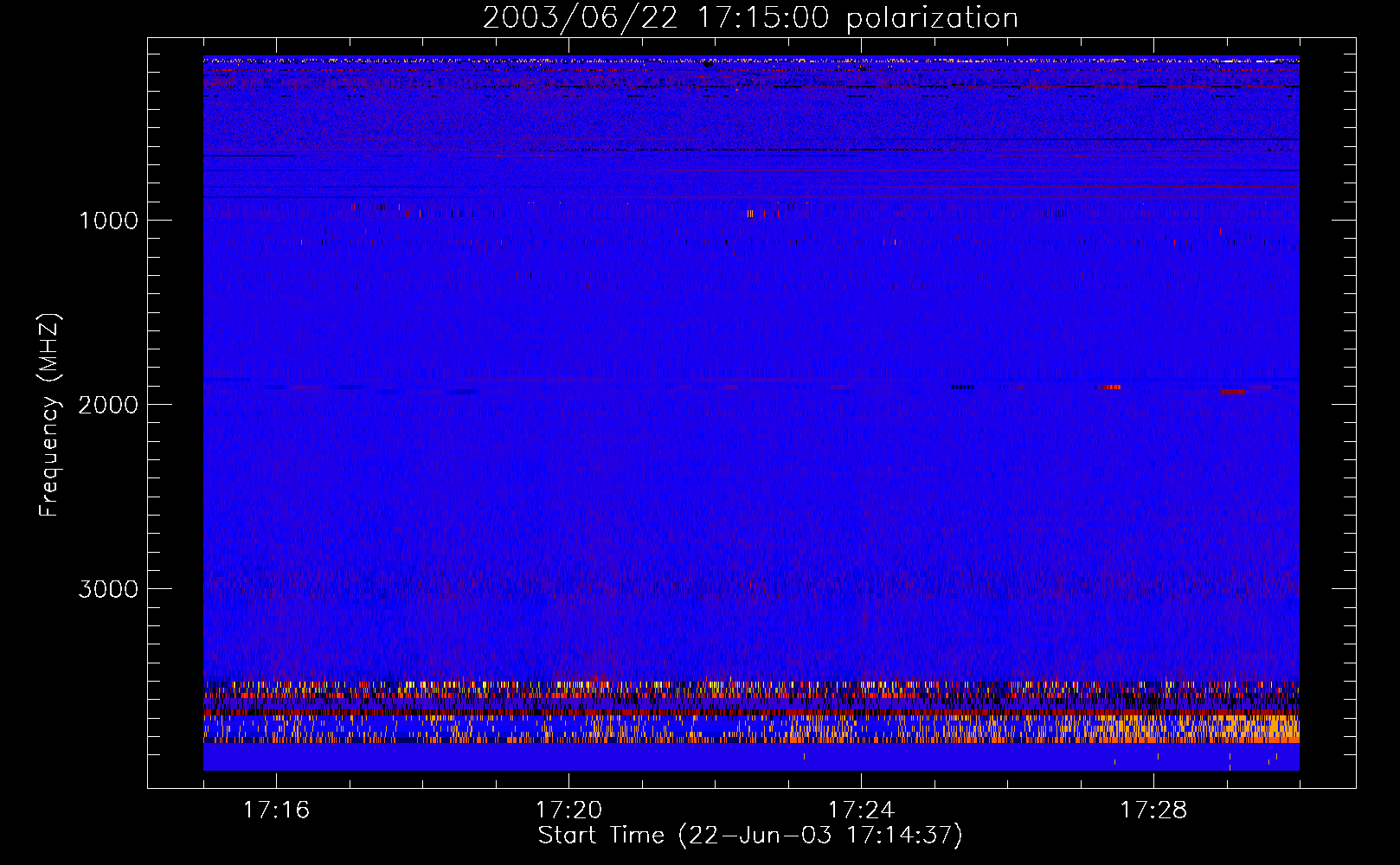Click the plot title '2003/06/22 17:15:00 polarization'
This screenshot has height=865, width=1400.
750,18
